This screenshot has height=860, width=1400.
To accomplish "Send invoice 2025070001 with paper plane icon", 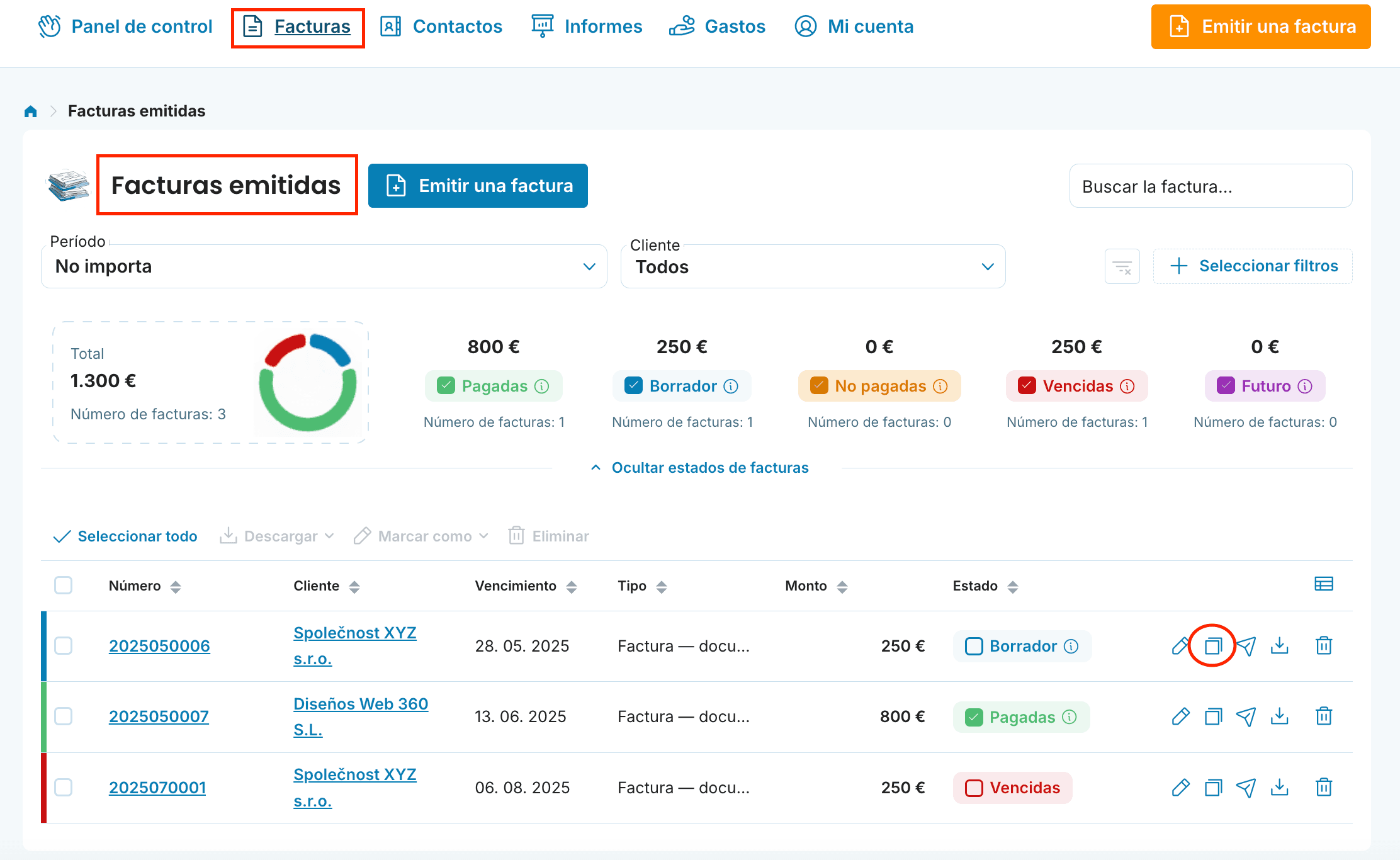I will tap(1246, 788).
